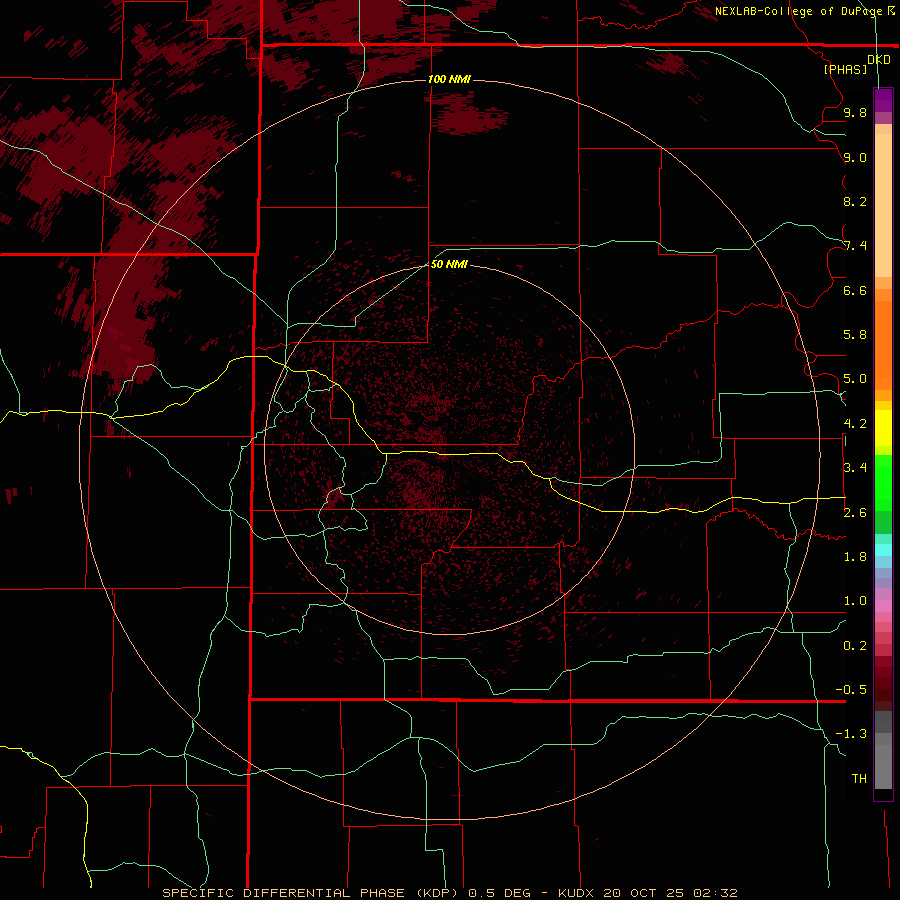This screenshot has height=900, width=900.
Task: Pick the gray band at scale bottom
Action: click(x=883, y=767)
